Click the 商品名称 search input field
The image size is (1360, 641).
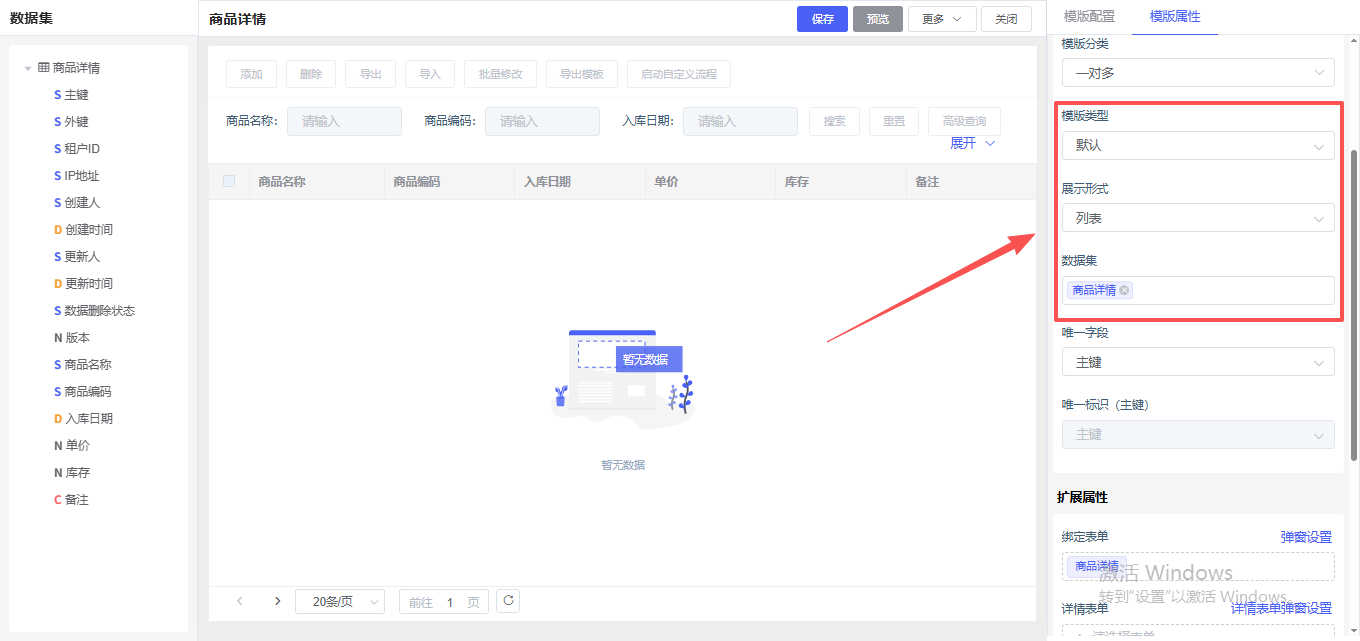tap(344, 122)
